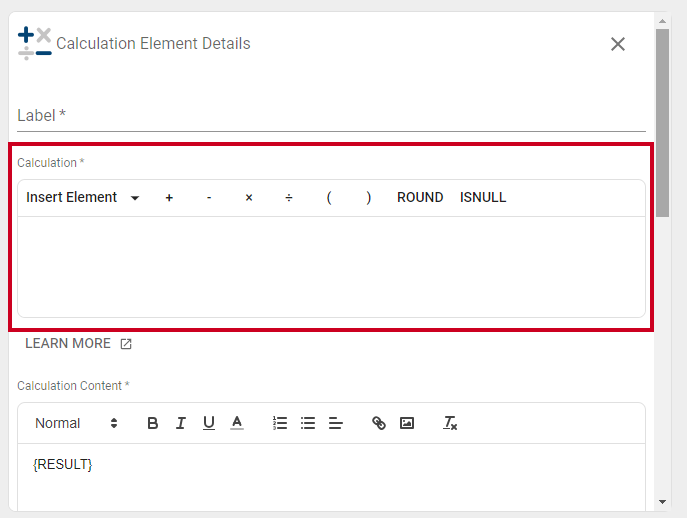Screen dimensions: 687x518
Task: Insert an image into content
Action: (407, 423)
